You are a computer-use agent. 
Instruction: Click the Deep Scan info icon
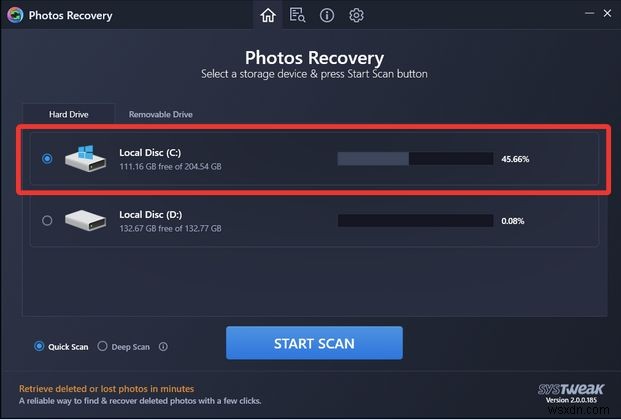(163, 347)
